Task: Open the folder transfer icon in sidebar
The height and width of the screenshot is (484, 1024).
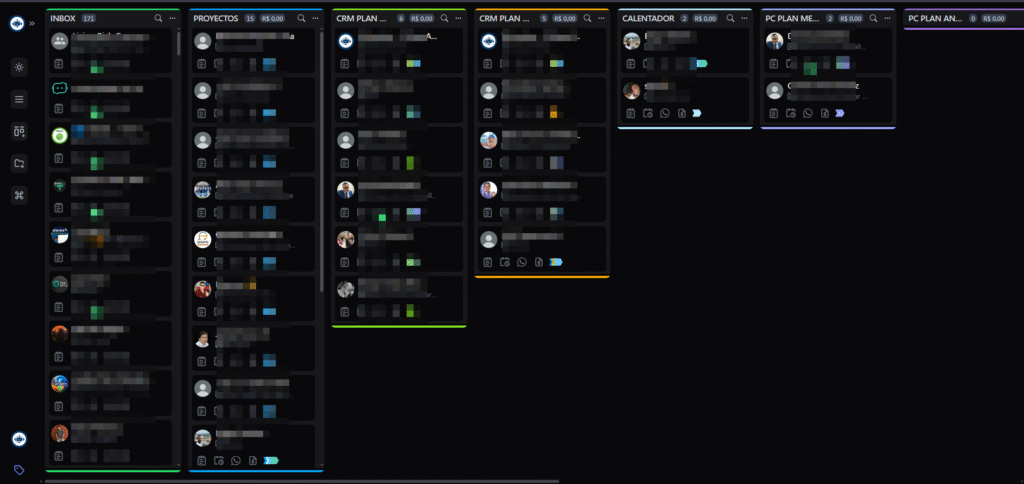Action: pos(19,163)
